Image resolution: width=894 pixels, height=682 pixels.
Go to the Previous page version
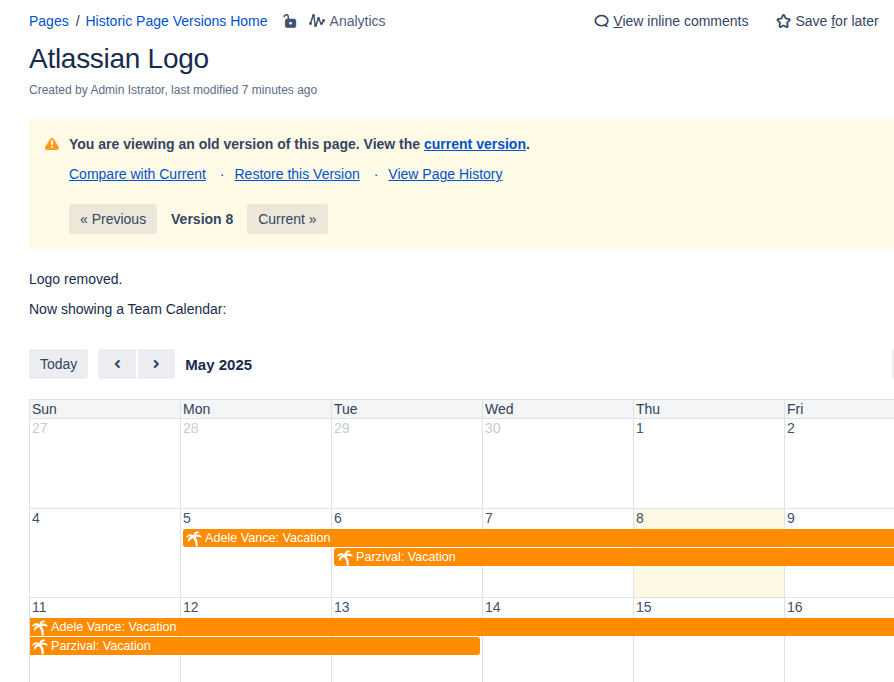[x=113, y=219]
